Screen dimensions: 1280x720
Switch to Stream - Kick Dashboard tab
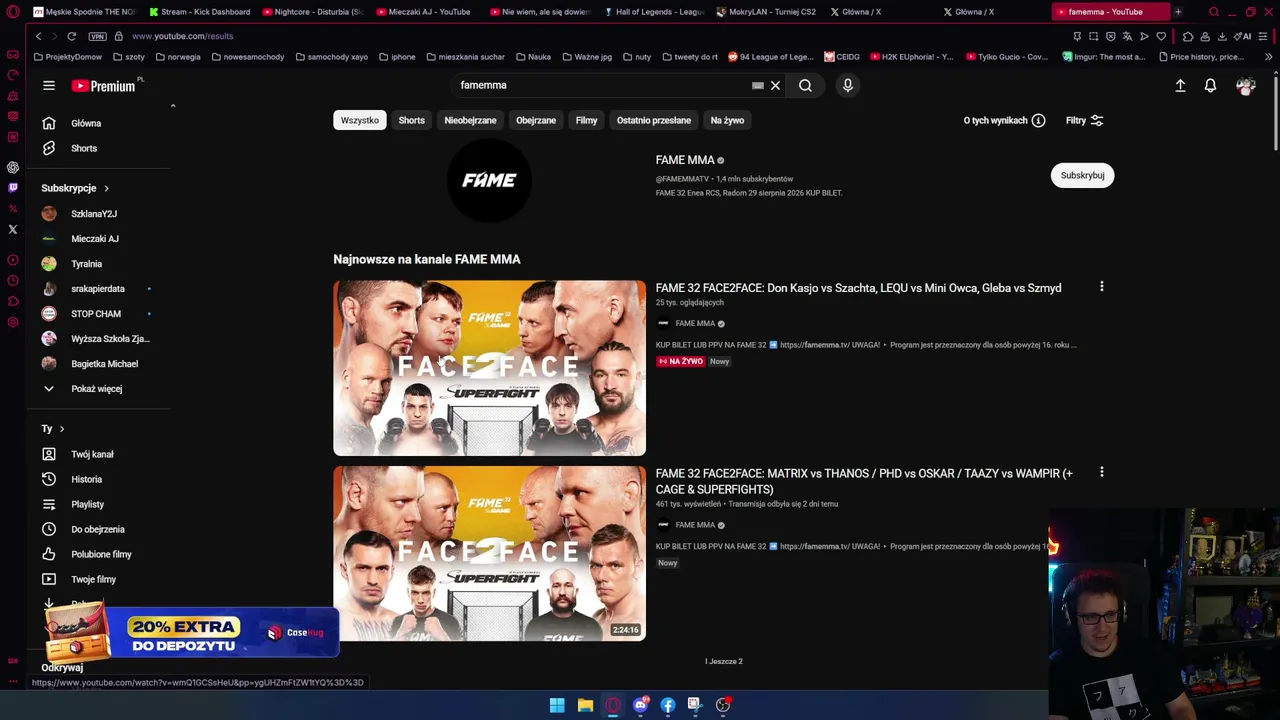click(199, 12)
